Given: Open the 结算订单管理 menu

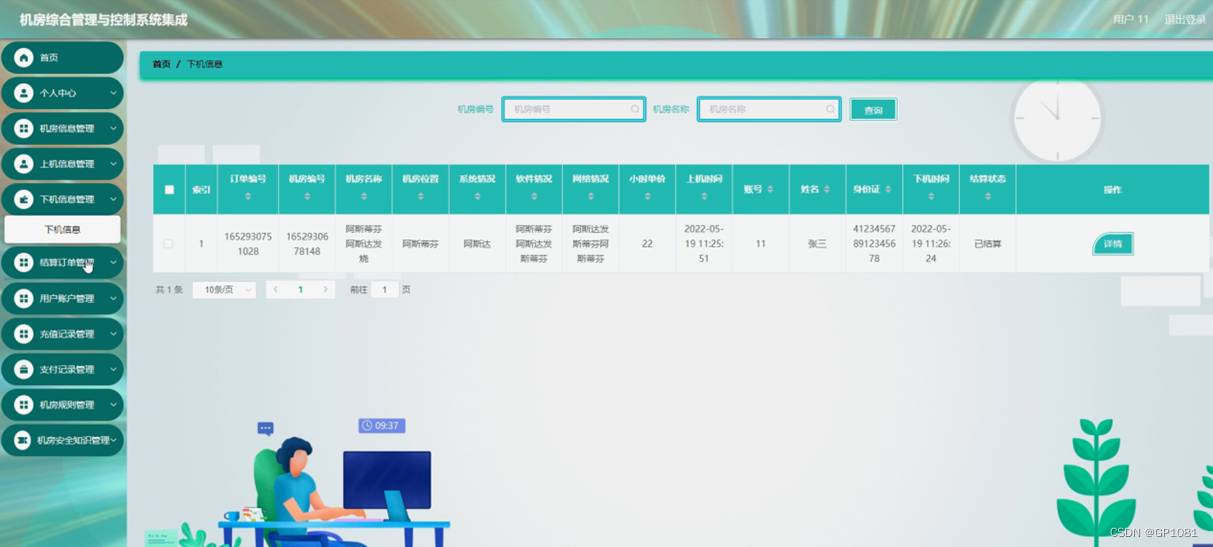Looking at the screenshot, I should coord(62,263).
